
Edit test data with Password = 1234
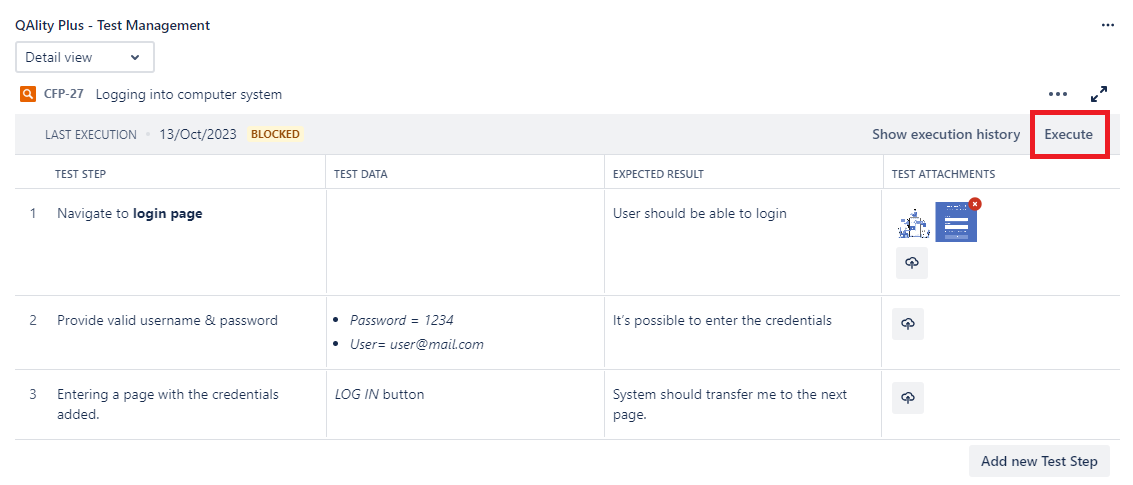[402, 320]
